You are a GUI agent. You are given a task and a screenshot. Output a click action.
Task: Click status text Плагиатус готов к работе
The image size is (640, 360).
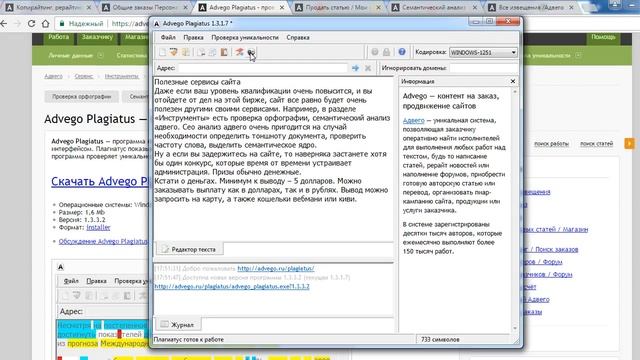(x=189, y=340)
